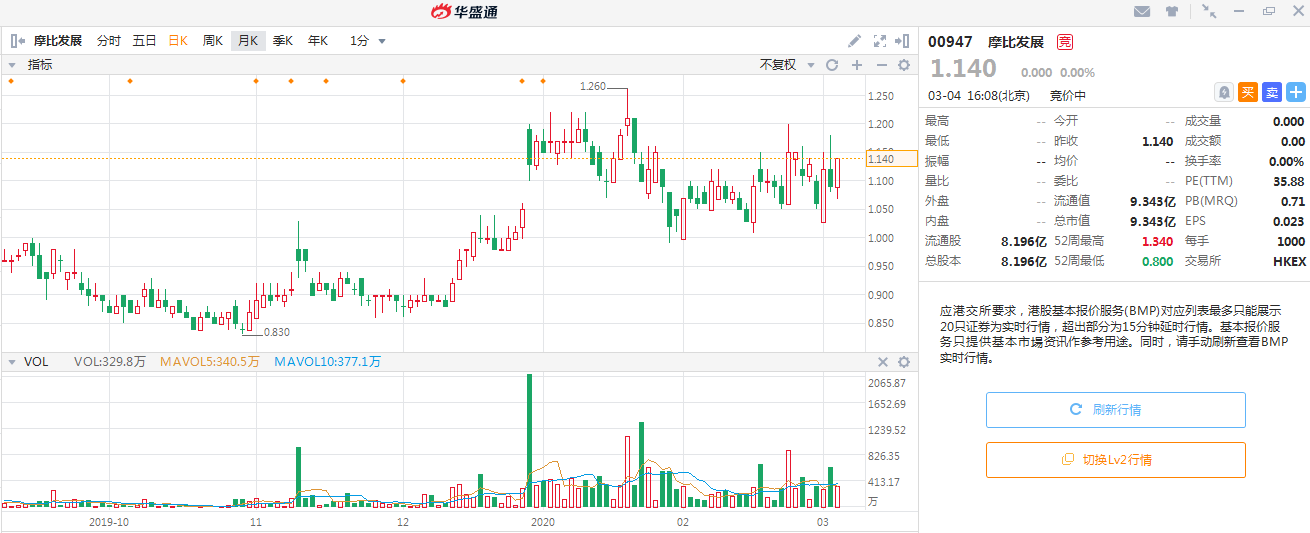This screenshot has width=1310, height=533.
Task: Open VOL indicator settings gear
Action: point(904,362)
